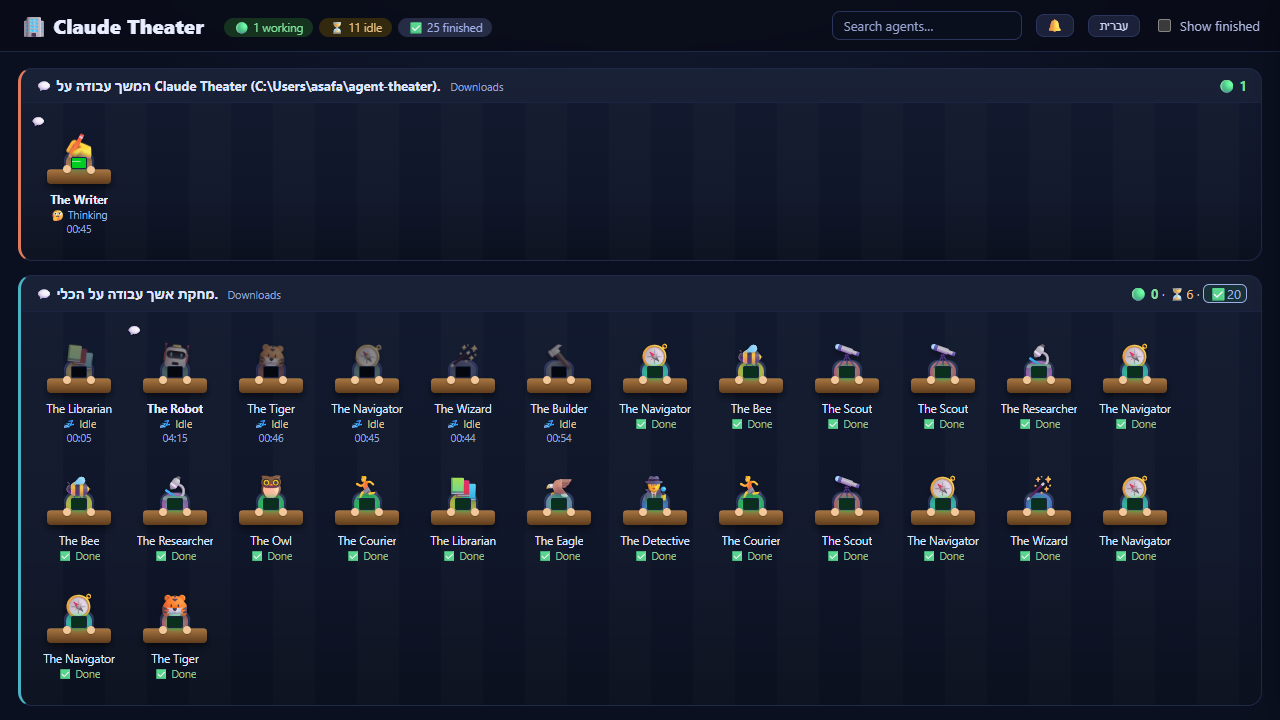Click the Claude Theater building logo
The width and height of the screenshot is (1280, 720).
[34, 27]
